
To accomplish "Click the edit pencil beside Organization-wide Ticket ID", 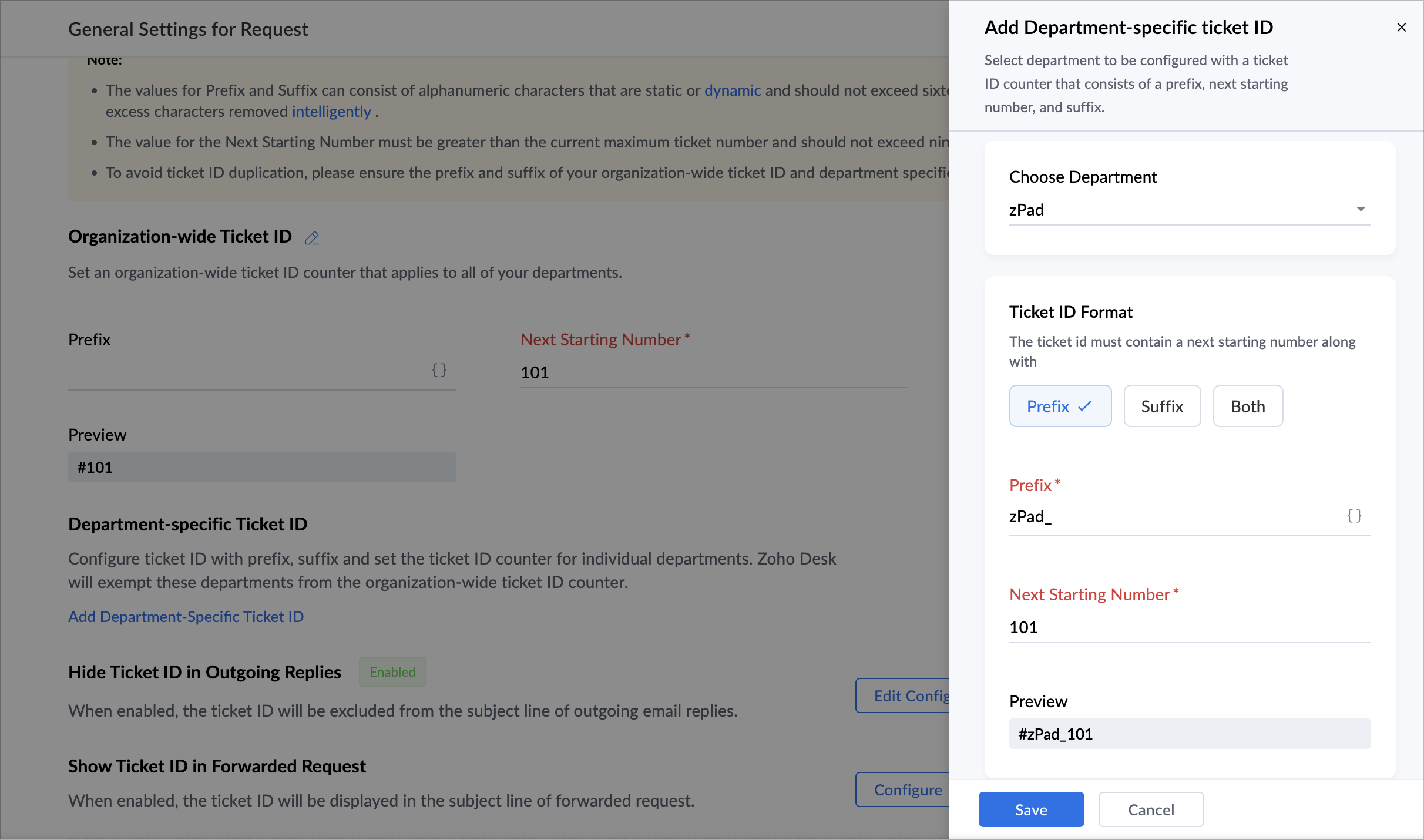I will [312, 238].
